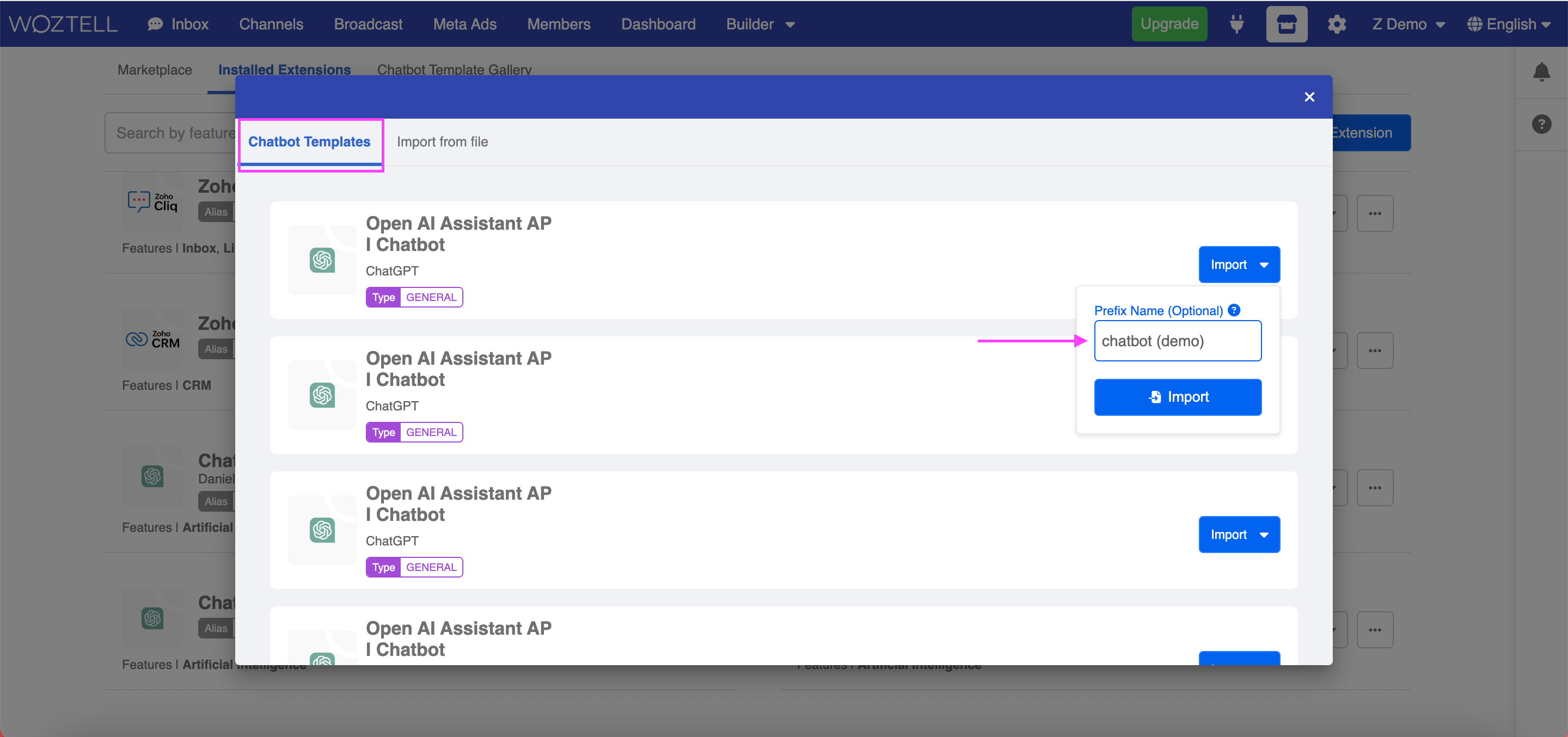The width and height of the screenshot is (1568, 737).
Task: Click the WOZTELL logo
Action: pyautogui.click(x=63, y=24)
